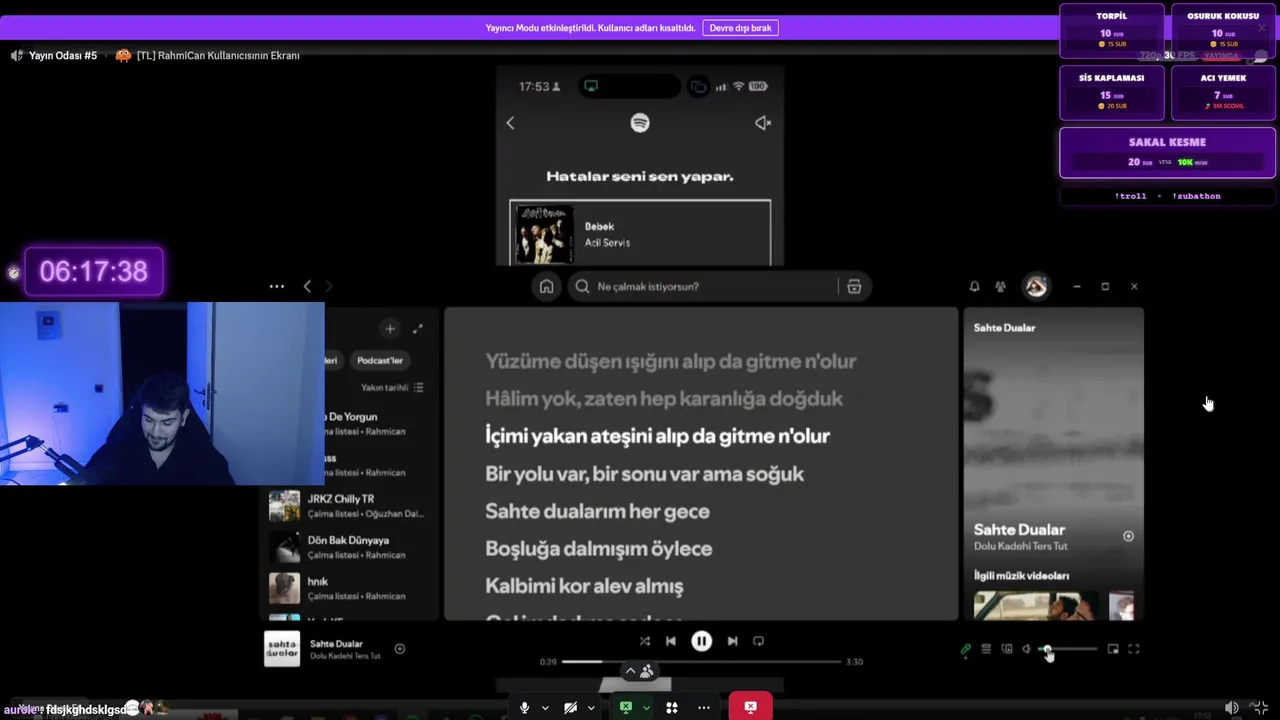This screenshot has width=1280, height=720.
Task: Add Sahte Dualar from the right panel
Action: pyautogui.click(x=1128, y=536)
